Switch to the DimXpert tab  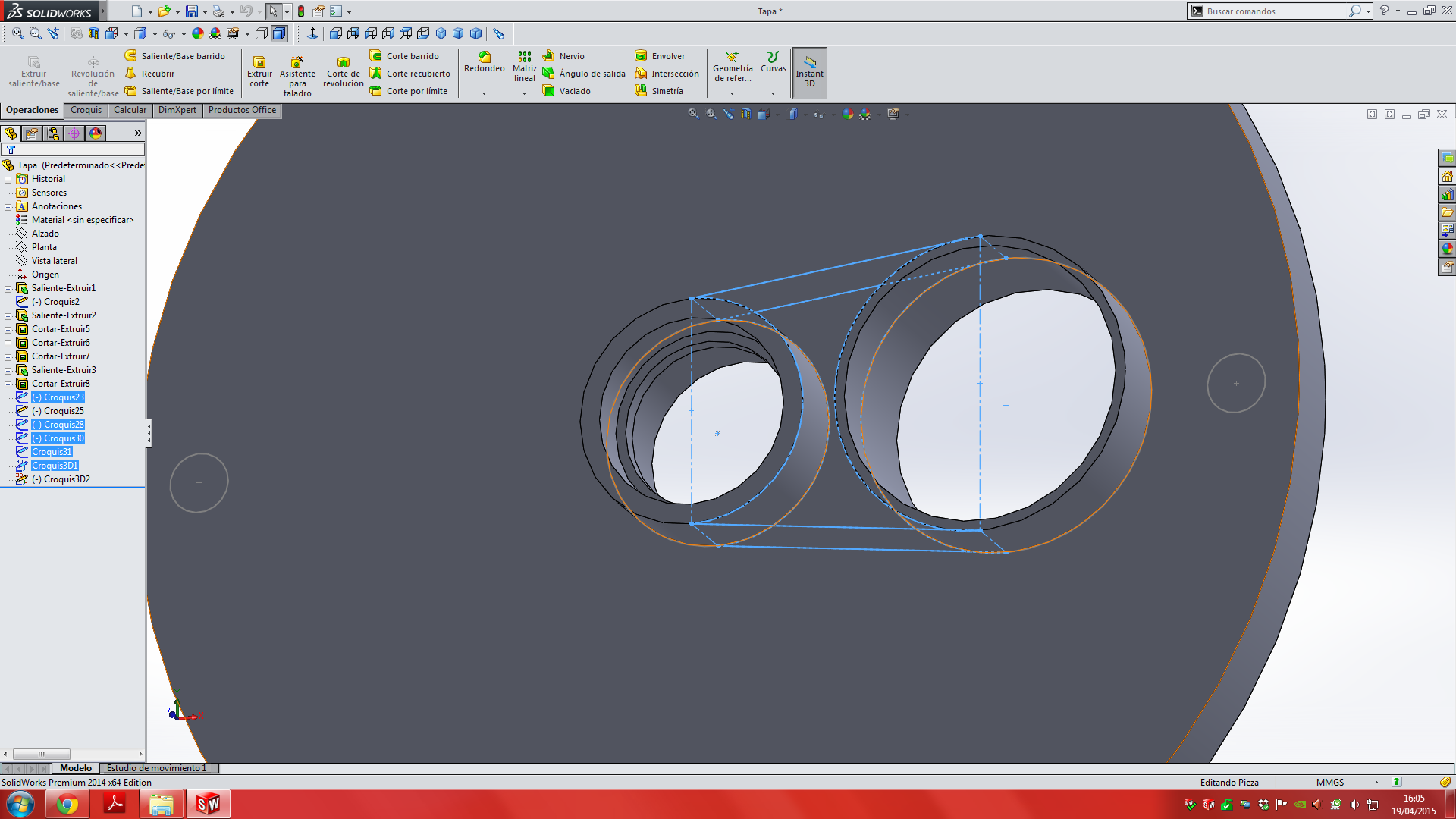point(177,111)
